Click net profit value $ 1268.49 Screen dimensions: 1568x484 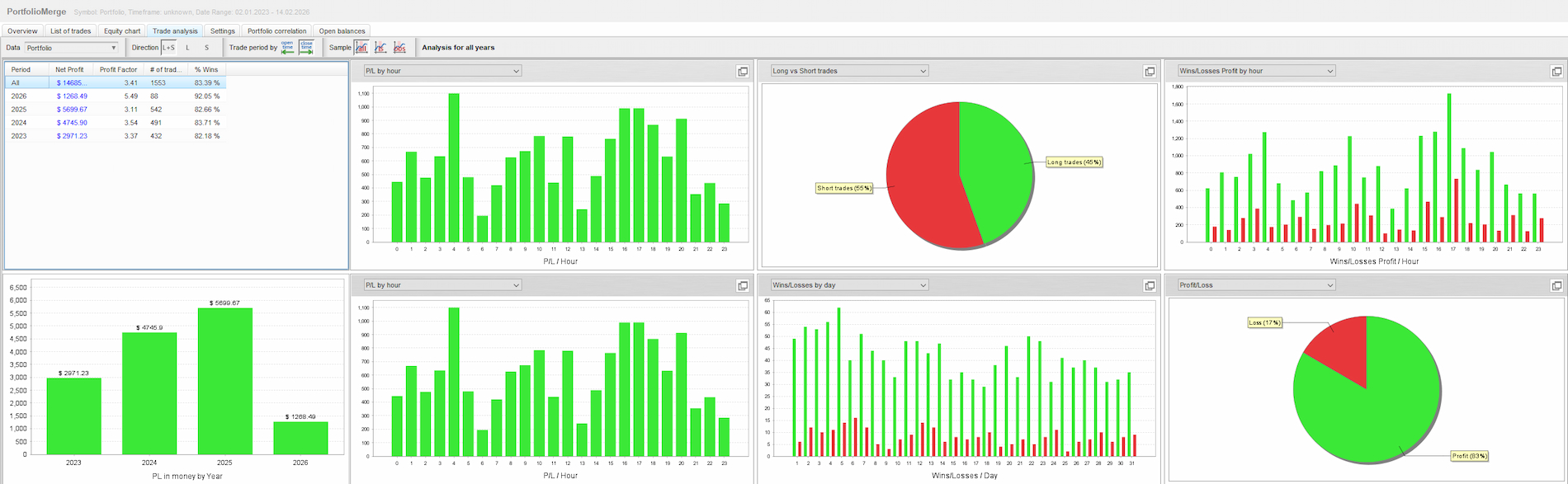[72, 96]
